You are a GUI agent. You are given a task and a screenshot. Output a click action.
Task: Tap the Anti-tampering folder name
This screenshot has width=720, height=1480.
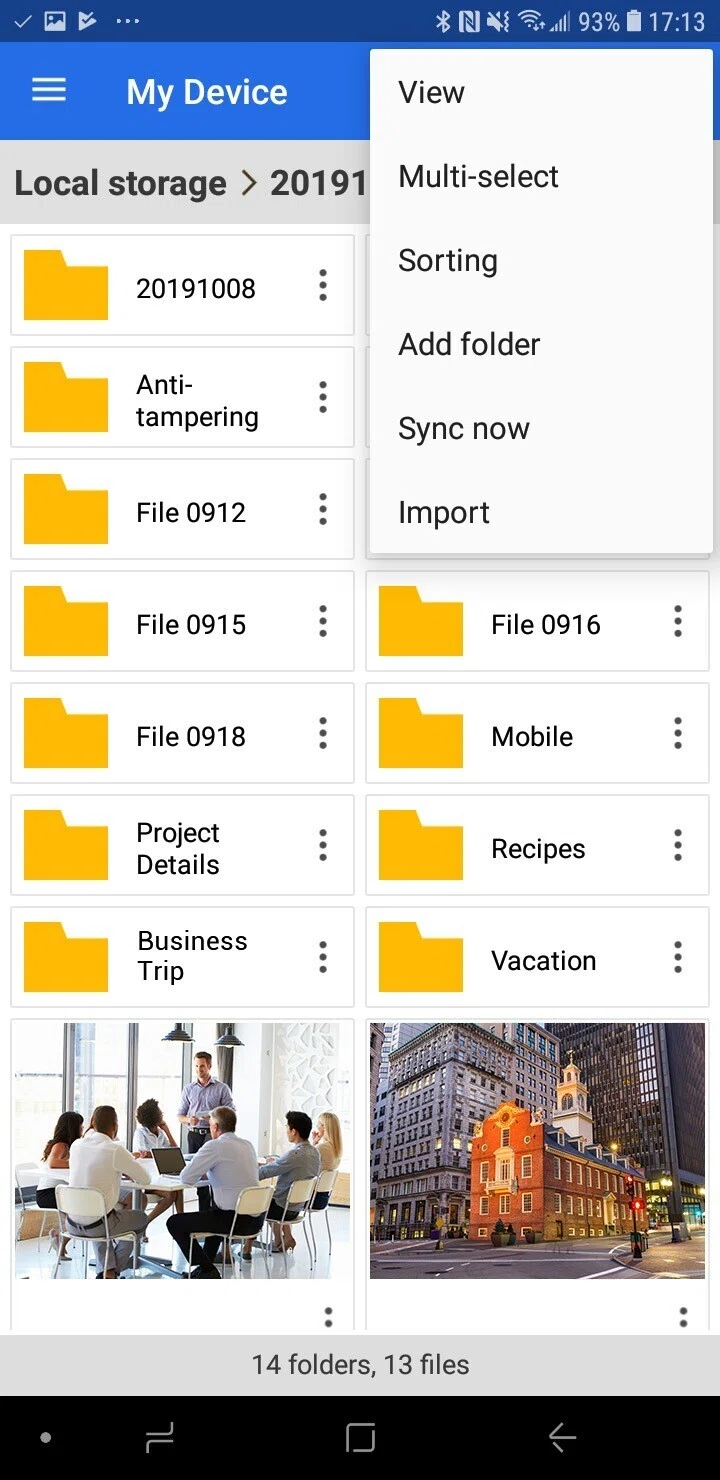click(197, 400)
